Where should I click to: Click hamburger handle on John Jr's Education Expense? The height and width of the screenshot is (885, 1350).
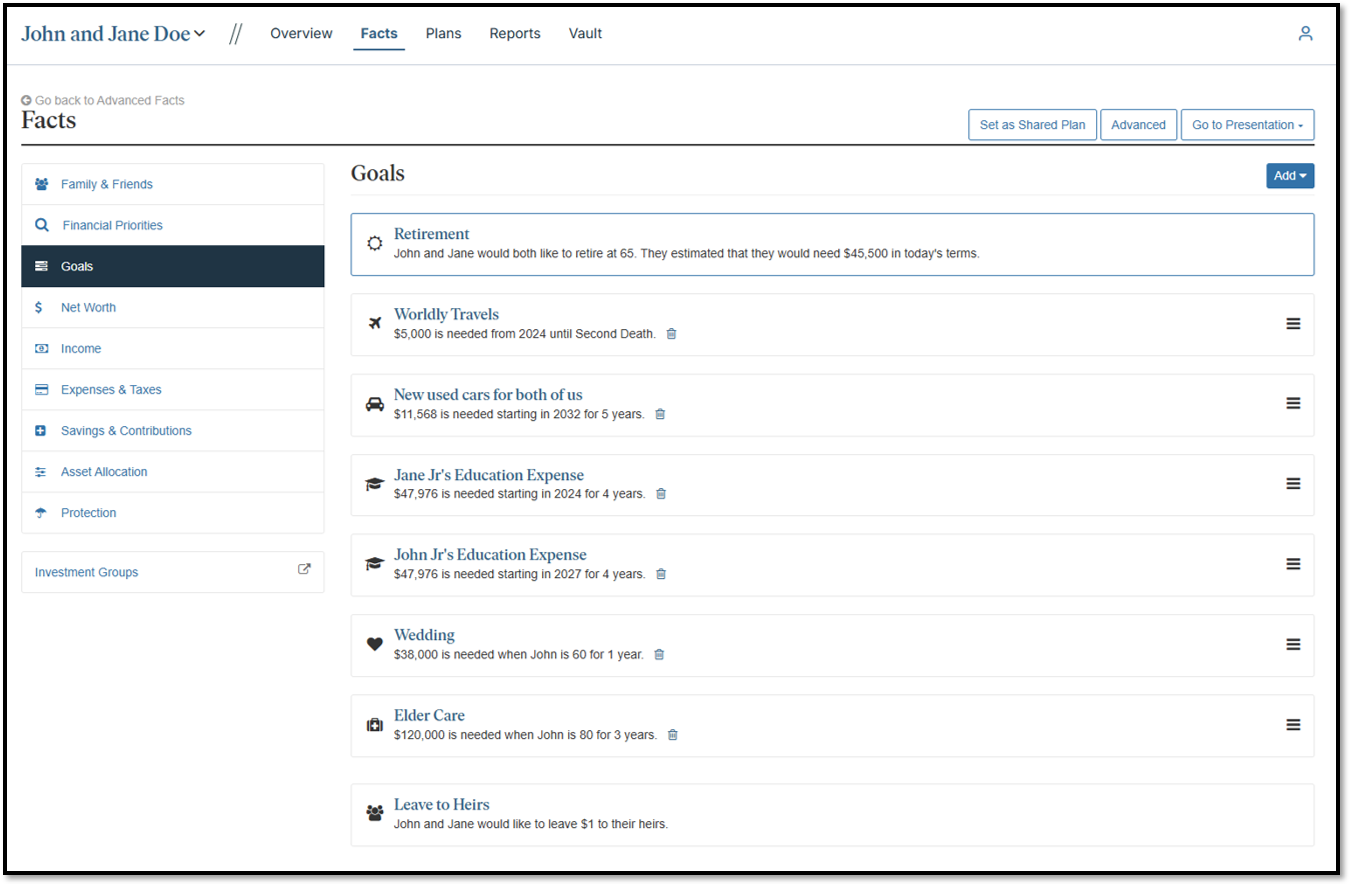click(x=1293, y=564)
